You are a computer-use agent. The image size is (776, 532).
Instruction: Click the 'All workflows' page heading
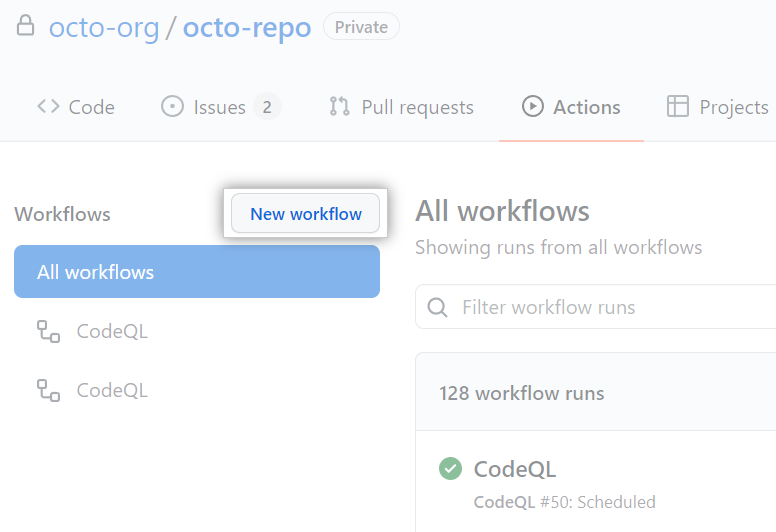502,211
